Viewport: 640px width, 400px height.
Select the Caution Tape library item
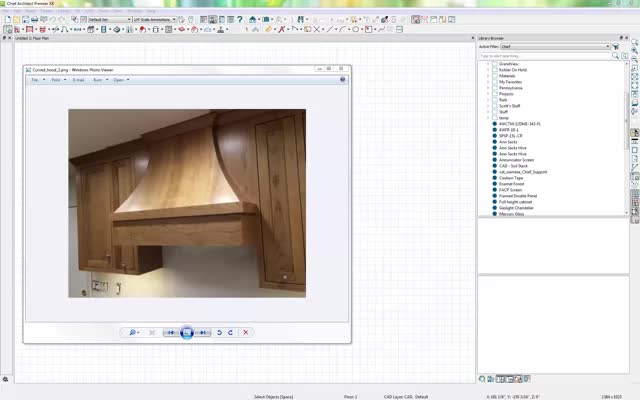coord(511,177)
